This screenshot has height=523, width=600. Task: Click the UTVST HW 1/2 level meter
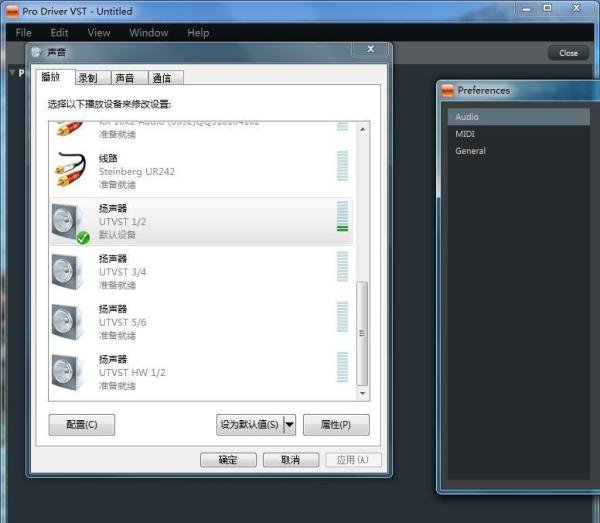[x=342, y=367]
